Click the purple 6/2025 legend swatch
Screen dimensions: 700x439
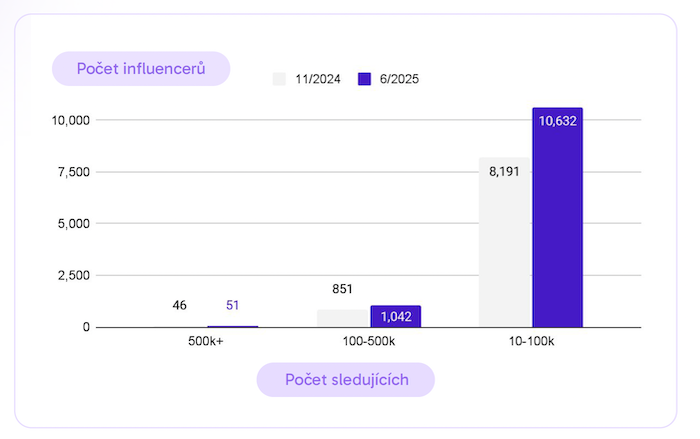[x=364, y=79]
